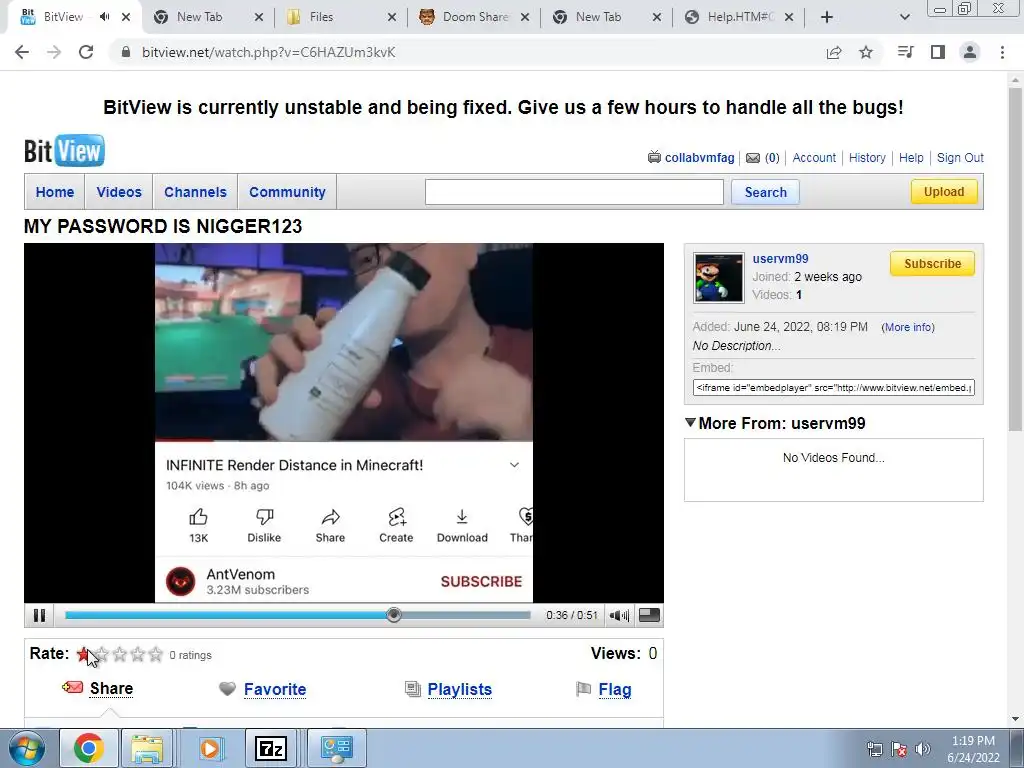Subscribe to uservm99 channel
The image size is (1024, 768).
pos(932,264)
